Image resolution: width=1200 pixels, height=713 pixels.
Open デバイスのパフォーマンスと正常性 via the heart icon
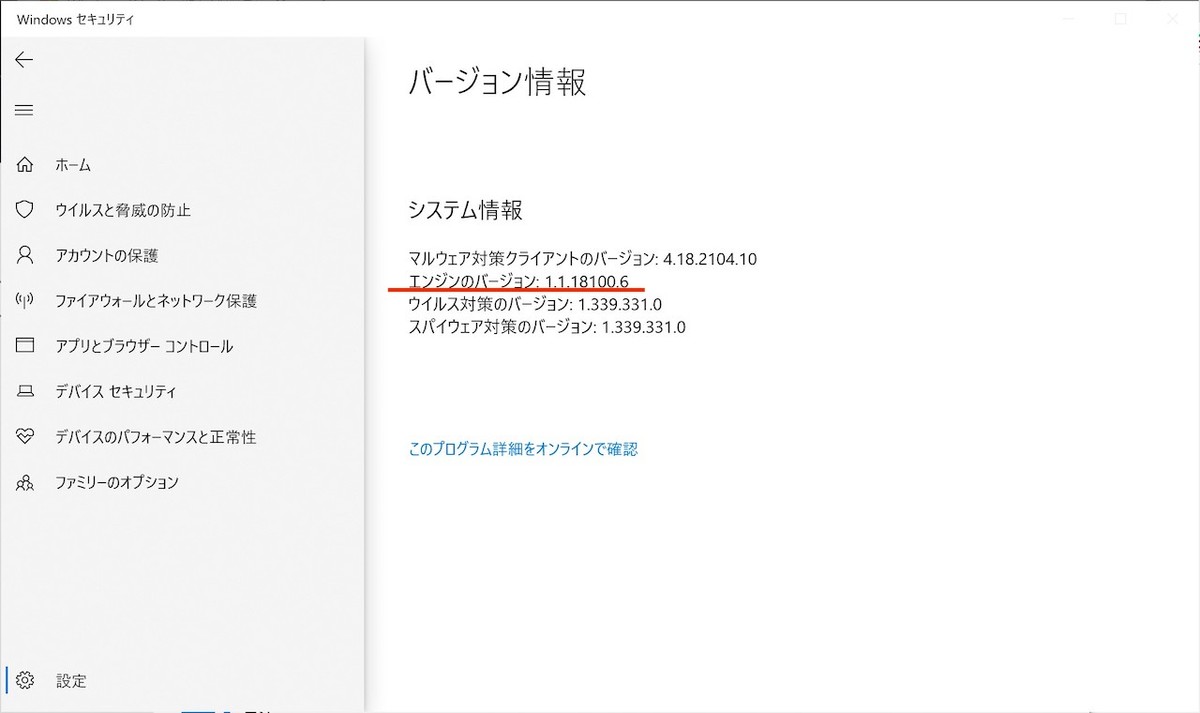[25, 437]
